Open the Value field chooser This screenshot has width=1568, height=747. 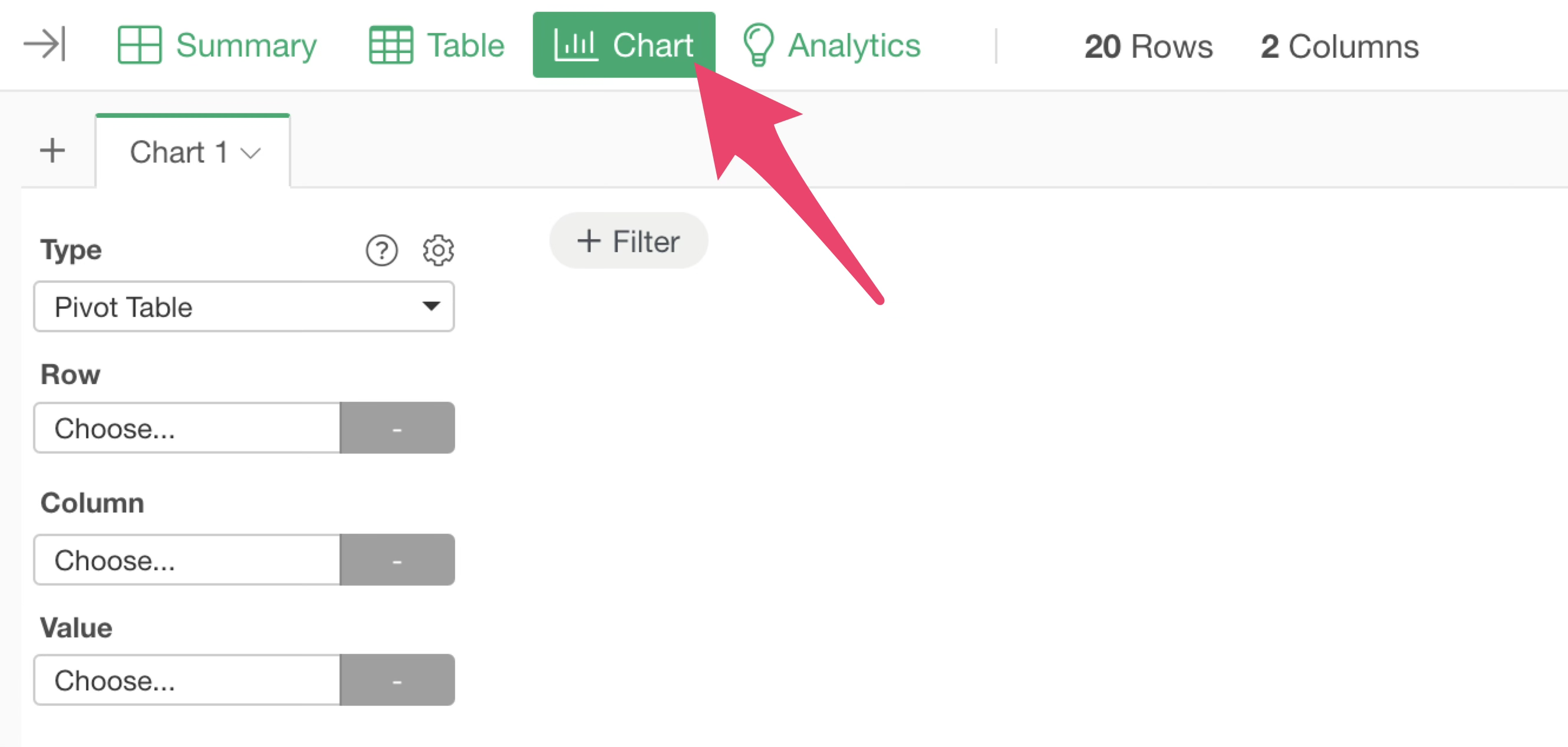point(187,680)
